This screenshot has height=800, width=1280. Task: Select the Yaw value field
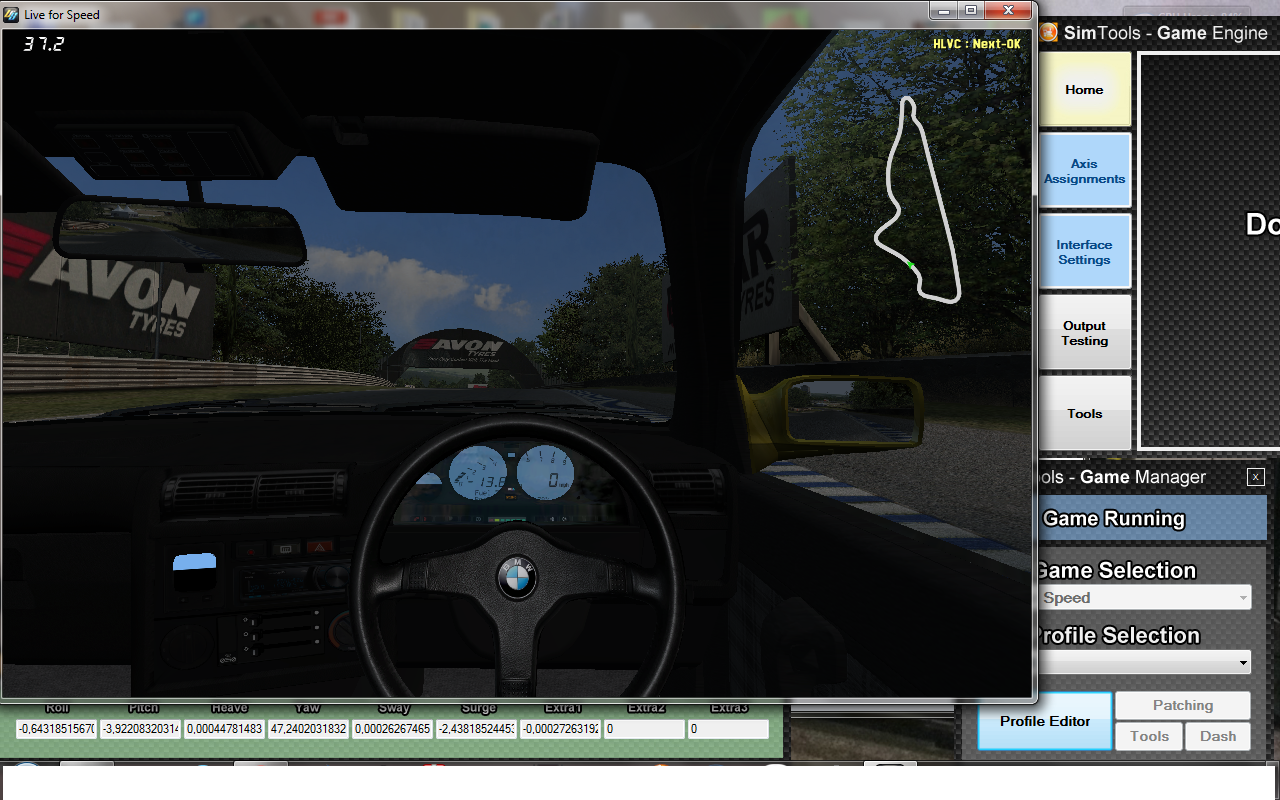pyautogui.click(x=309, y=729)
